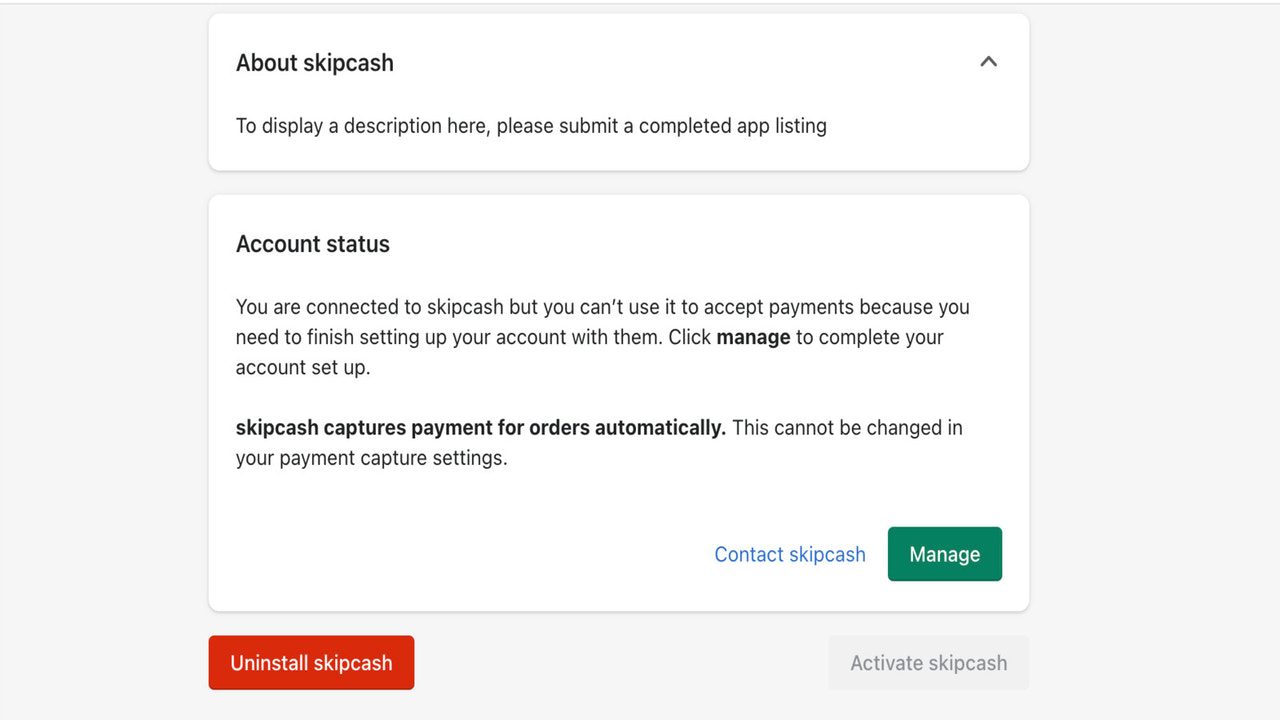Viewport: 1280px width, 720px height.
Task: Collapse the About skipcash section chevron
Action: coord(988,62)
